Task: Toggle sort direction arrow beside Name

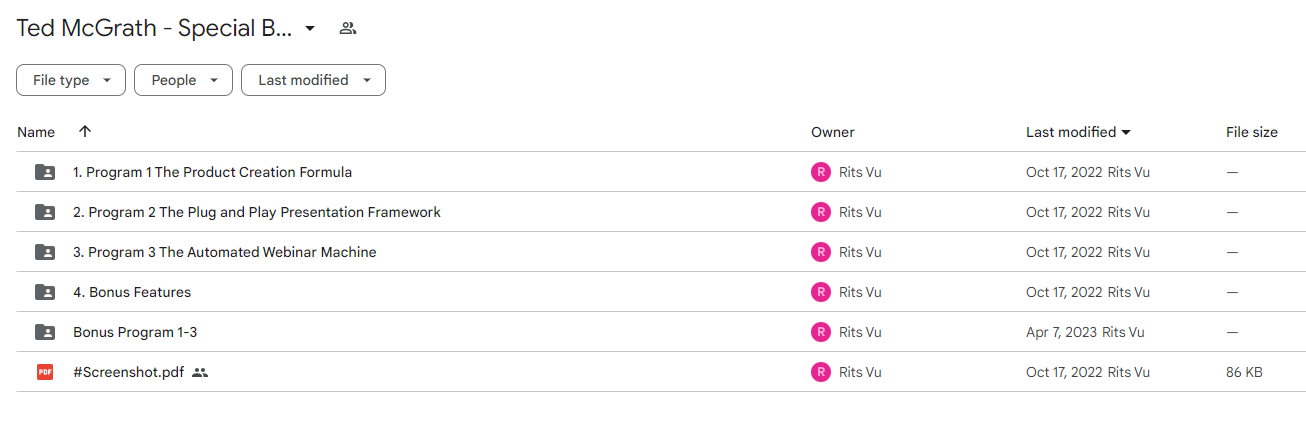Action: pos(85,132)
